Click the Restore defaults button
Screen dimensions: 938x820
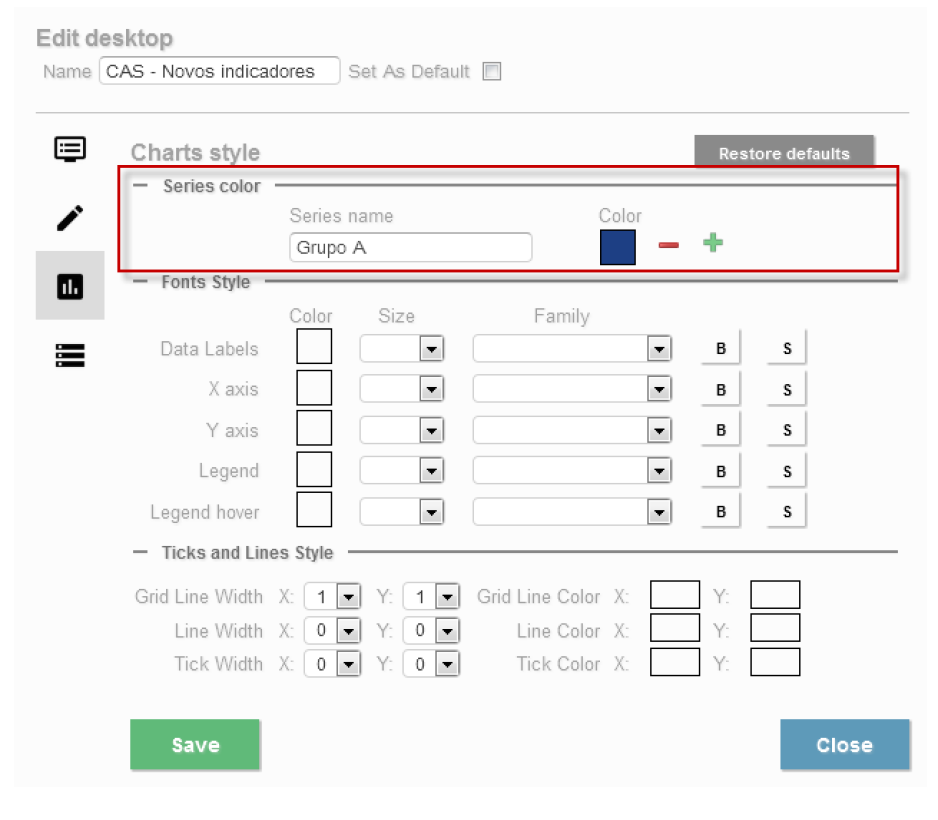[x=784, y=153]
